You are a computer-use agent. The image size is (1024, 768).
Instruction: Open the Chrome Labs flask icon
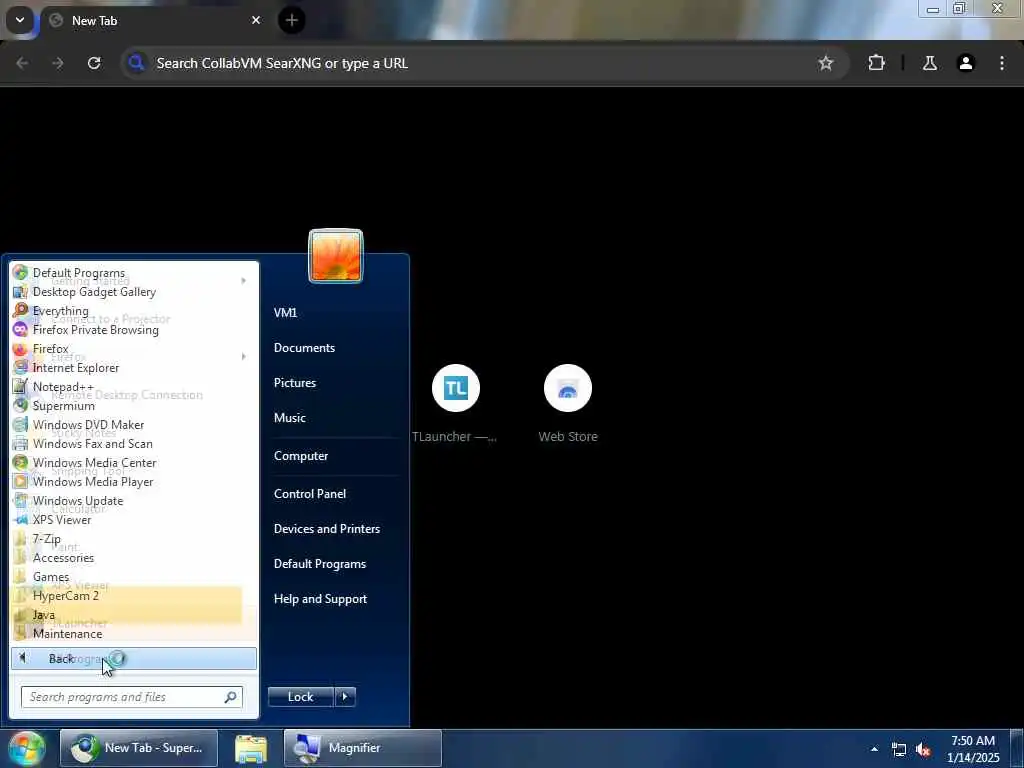930,63
